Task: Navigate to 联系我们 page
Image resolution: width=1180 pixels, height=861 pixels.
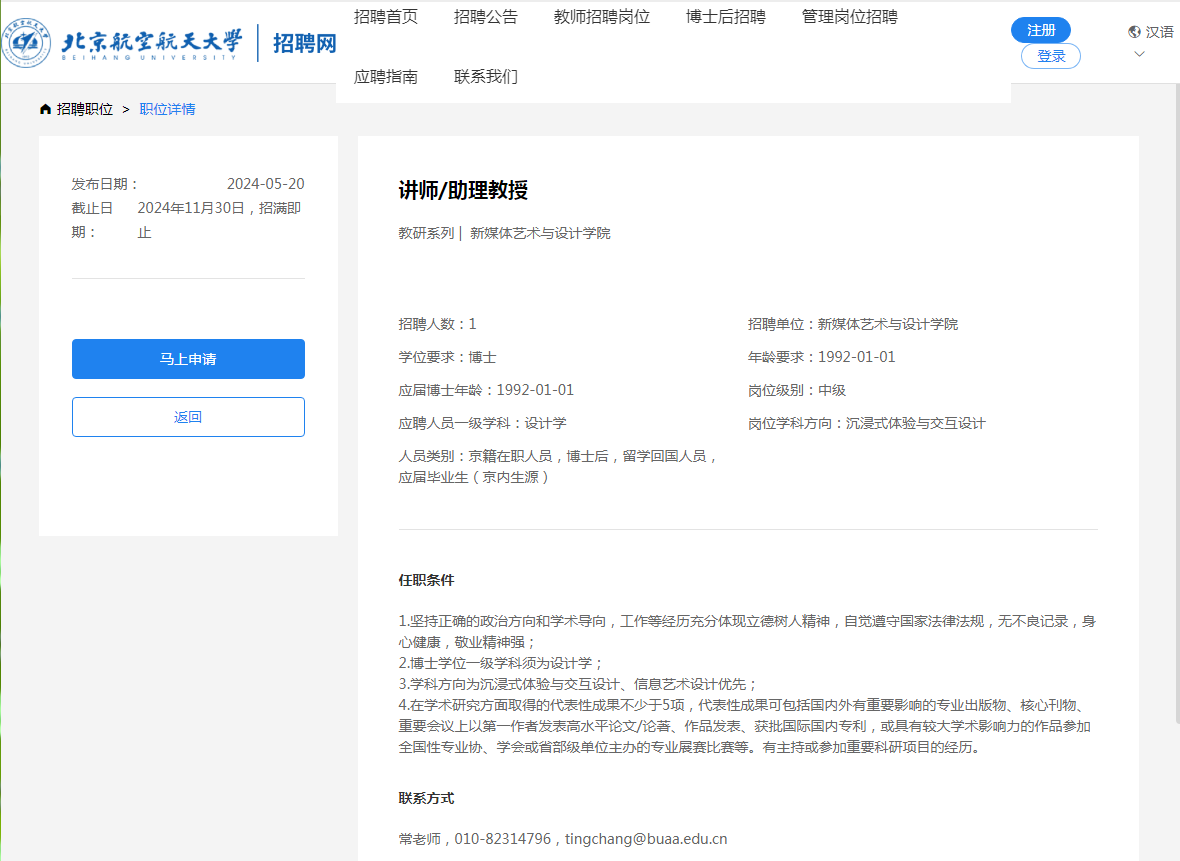Action: tap(486, 77)
